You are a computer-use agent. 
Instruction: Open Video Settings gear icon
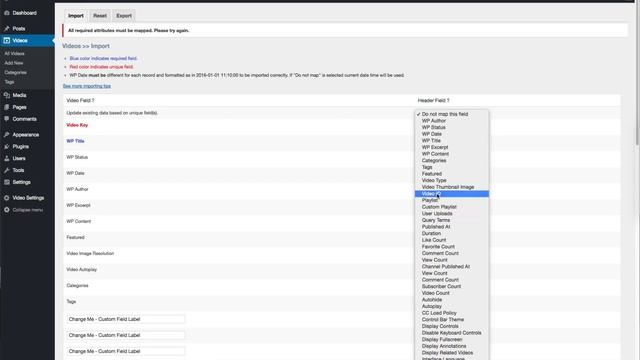coord(7,198)
